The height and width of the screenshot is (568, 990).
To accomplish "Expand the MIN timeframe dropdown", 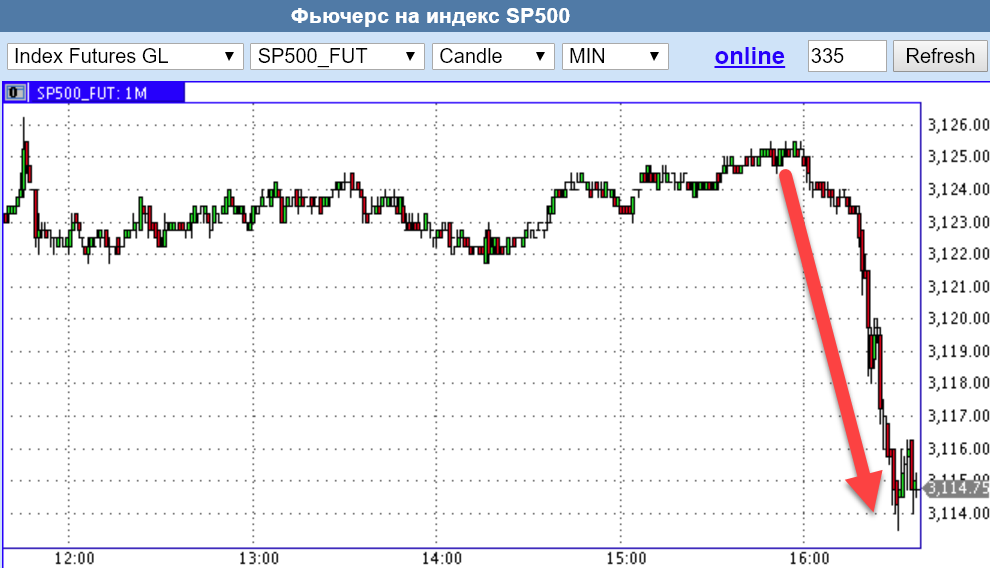I will point(615,56).
